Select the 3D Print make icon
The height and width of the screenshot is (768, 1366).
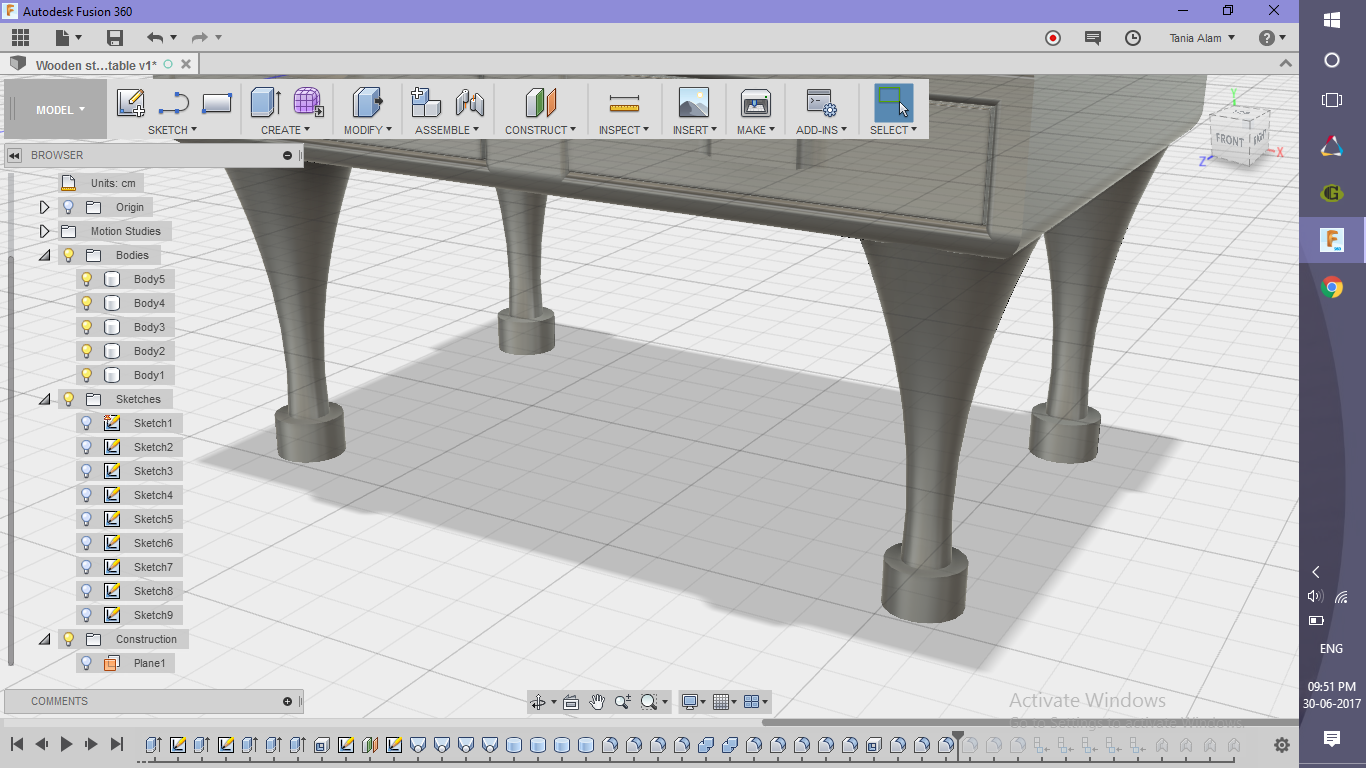click(756, 103)
